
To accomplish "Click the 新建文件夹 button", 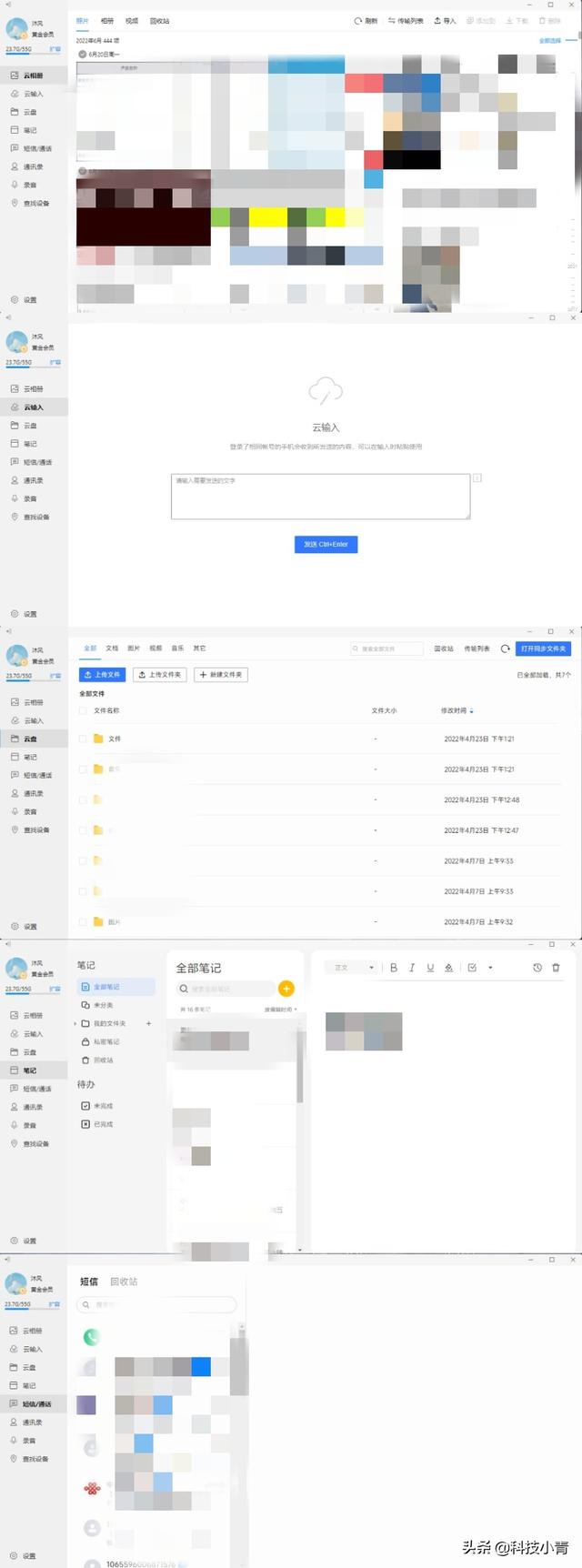I will pos(221,675).
